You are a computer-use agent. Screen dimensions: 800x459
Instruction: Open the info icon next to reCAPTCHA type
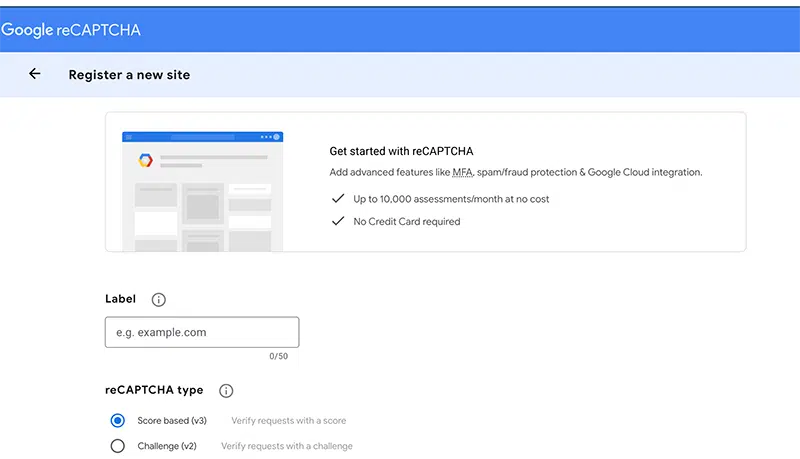point(226,391)
